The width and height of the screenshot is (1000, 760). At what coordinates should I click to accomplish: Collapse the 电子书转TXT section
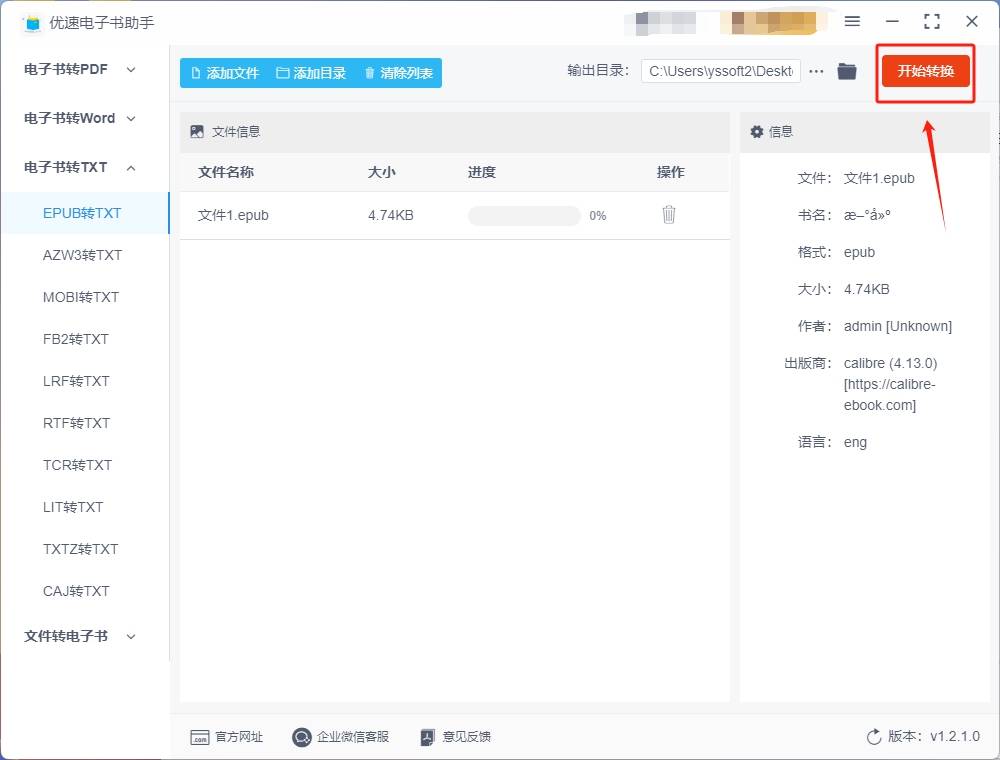79,168
